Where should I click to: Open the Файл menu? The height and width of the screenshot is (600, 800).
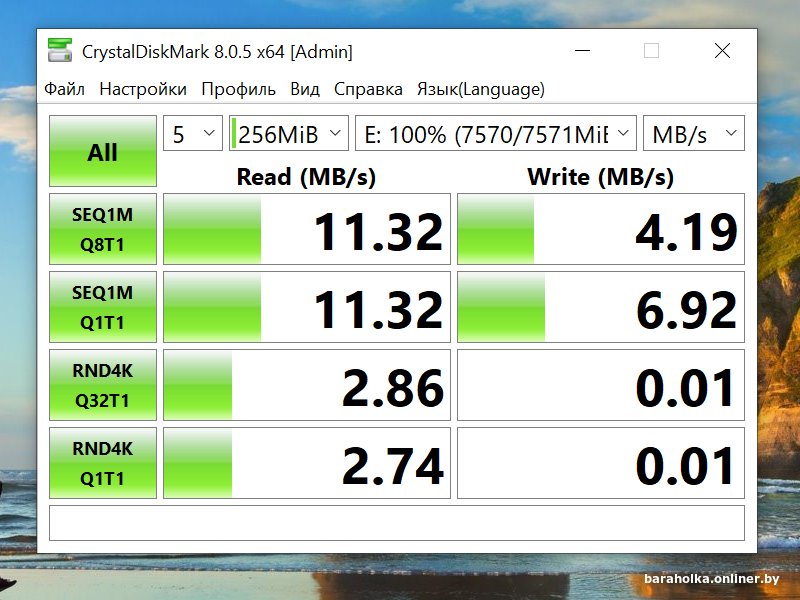[64, 89]
